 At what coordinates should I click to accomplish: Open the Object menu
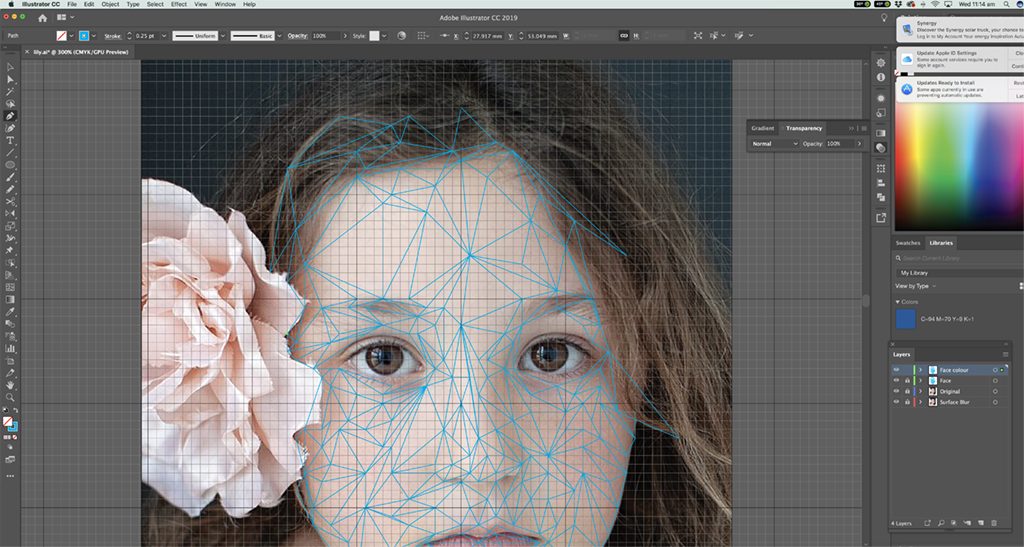[x=110, y=4]
